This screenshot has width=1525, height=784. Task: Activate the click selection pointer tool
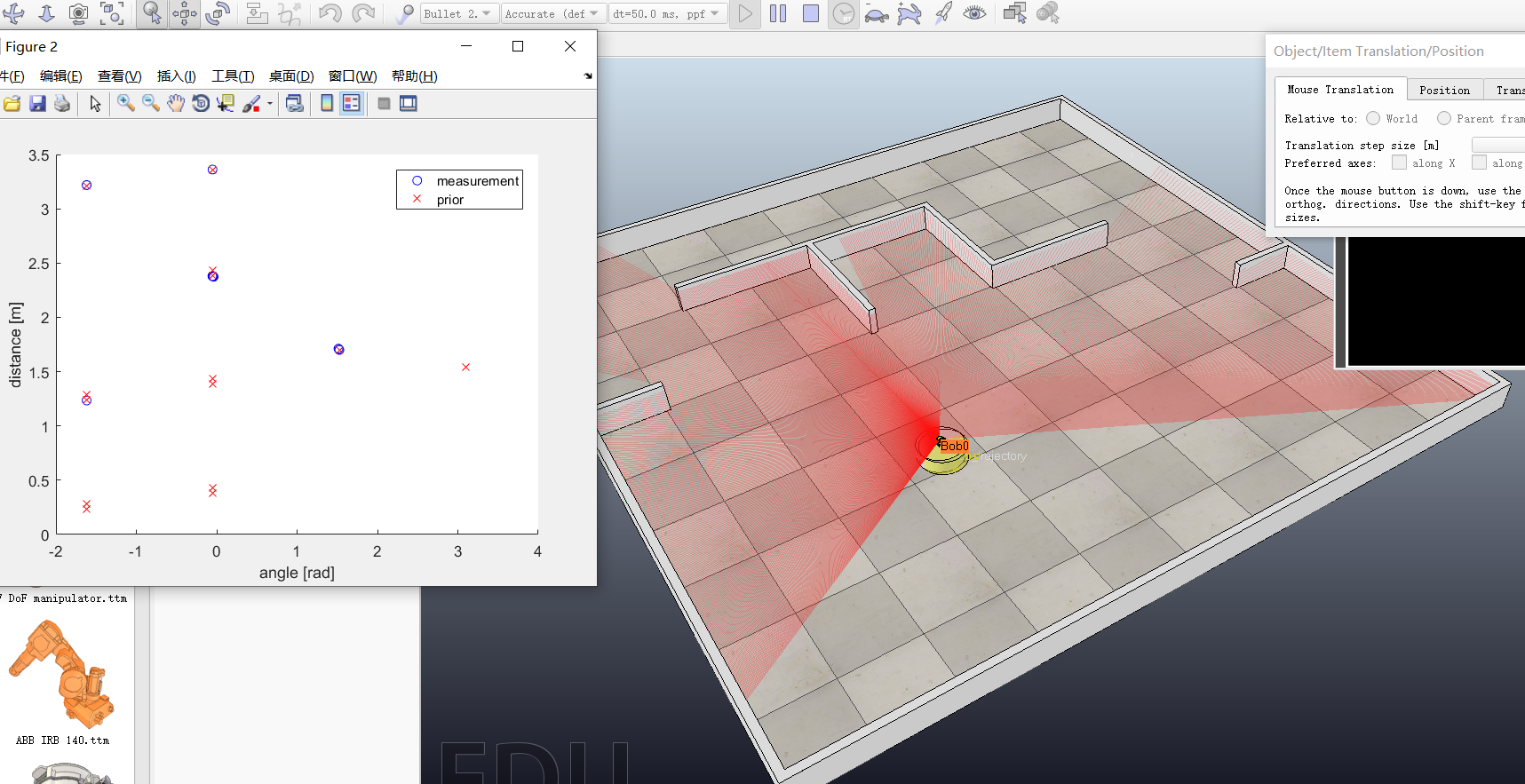tap(152, 13)
